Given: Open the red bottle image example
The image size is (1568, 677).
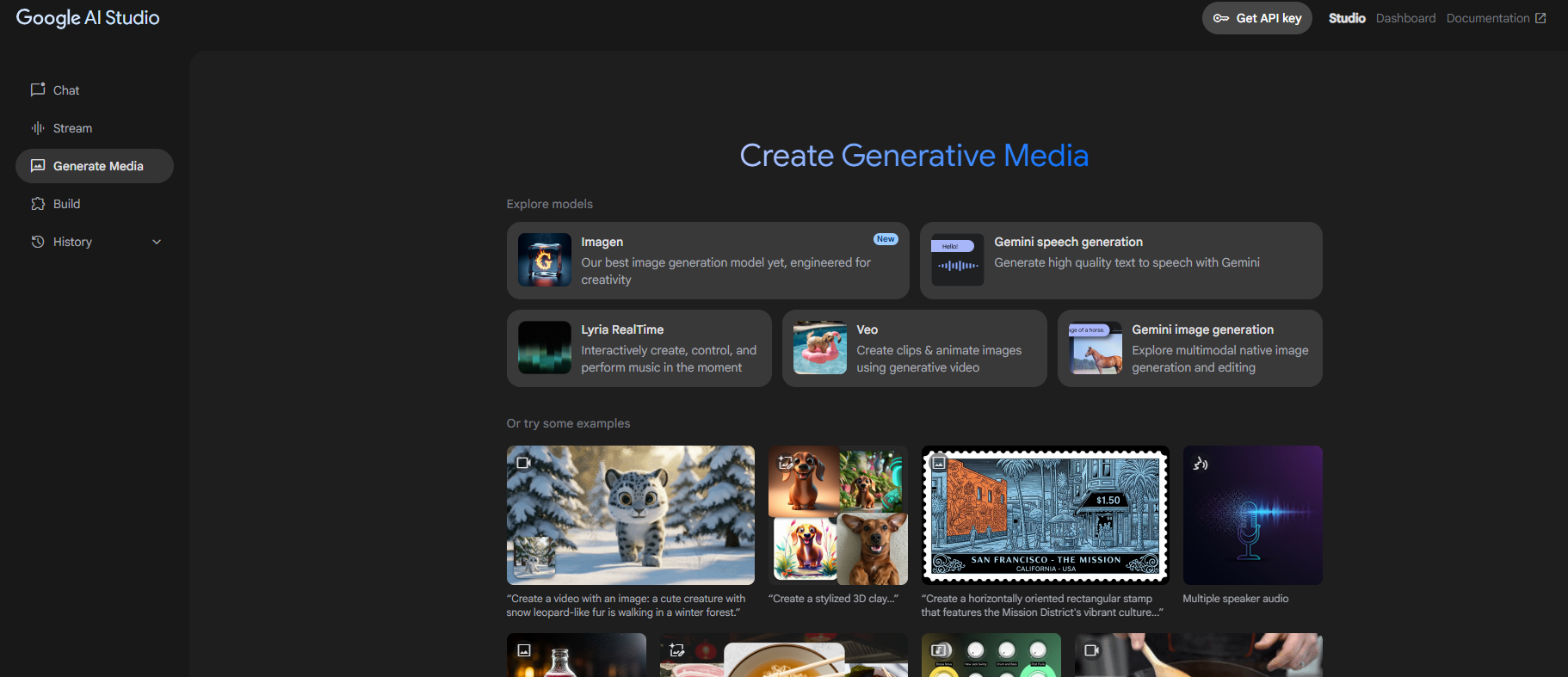Looking at the screenshot, I should (x=576, y=655).
